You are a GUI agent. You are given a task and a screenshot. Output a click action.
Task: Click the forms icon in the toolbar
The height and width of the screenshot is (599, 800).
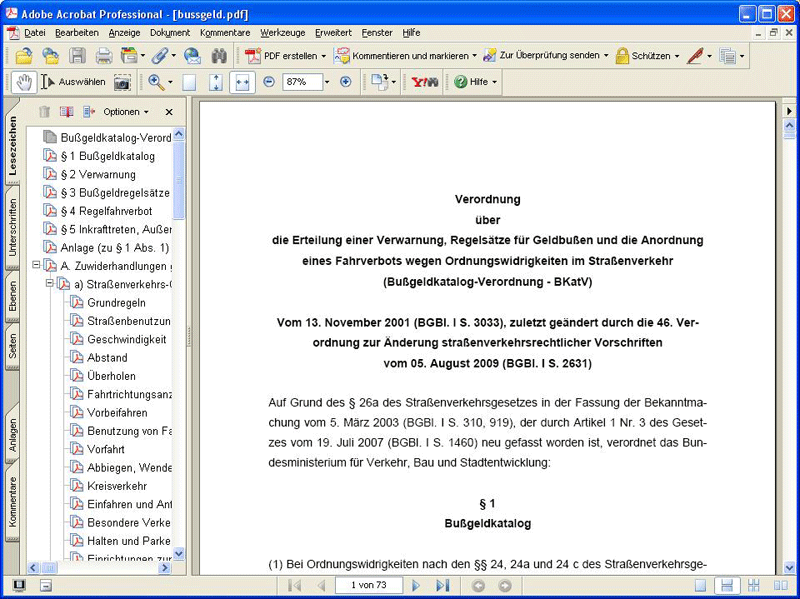(728, 56)
